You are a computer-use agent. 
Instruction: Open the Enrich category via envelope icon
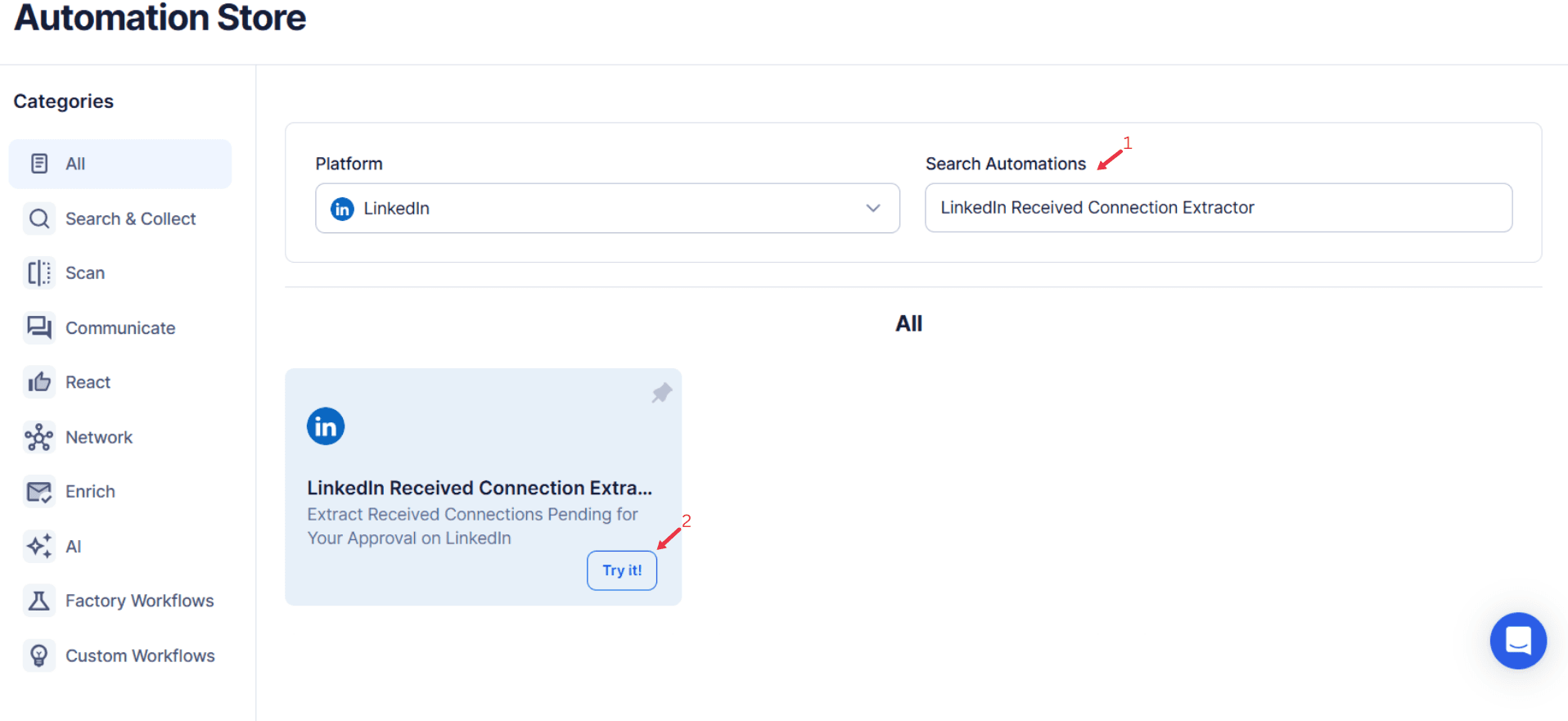[x=38, y=491]
